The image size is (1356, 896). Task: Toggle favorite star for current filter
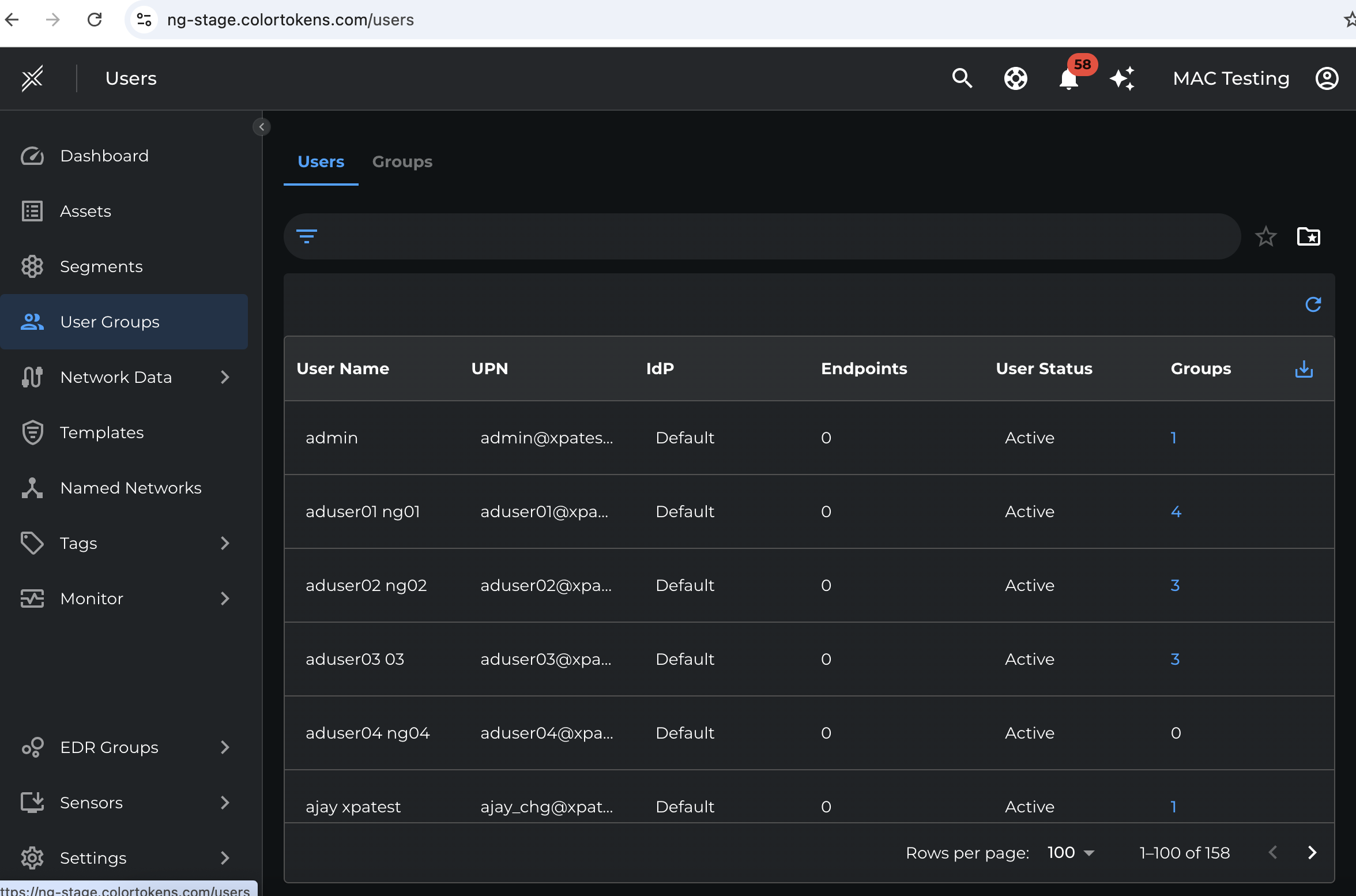[1265, 236]
